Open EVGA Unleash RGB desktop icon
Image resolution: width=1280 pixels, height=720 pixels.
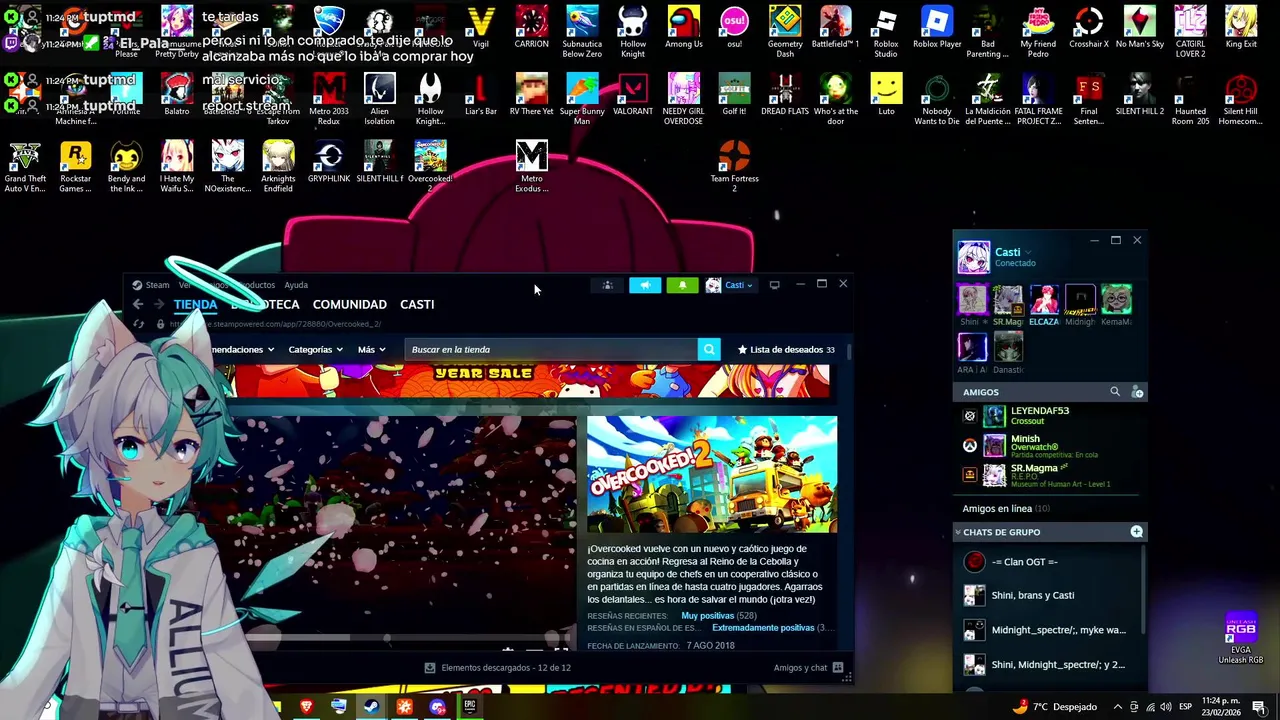1240,639
